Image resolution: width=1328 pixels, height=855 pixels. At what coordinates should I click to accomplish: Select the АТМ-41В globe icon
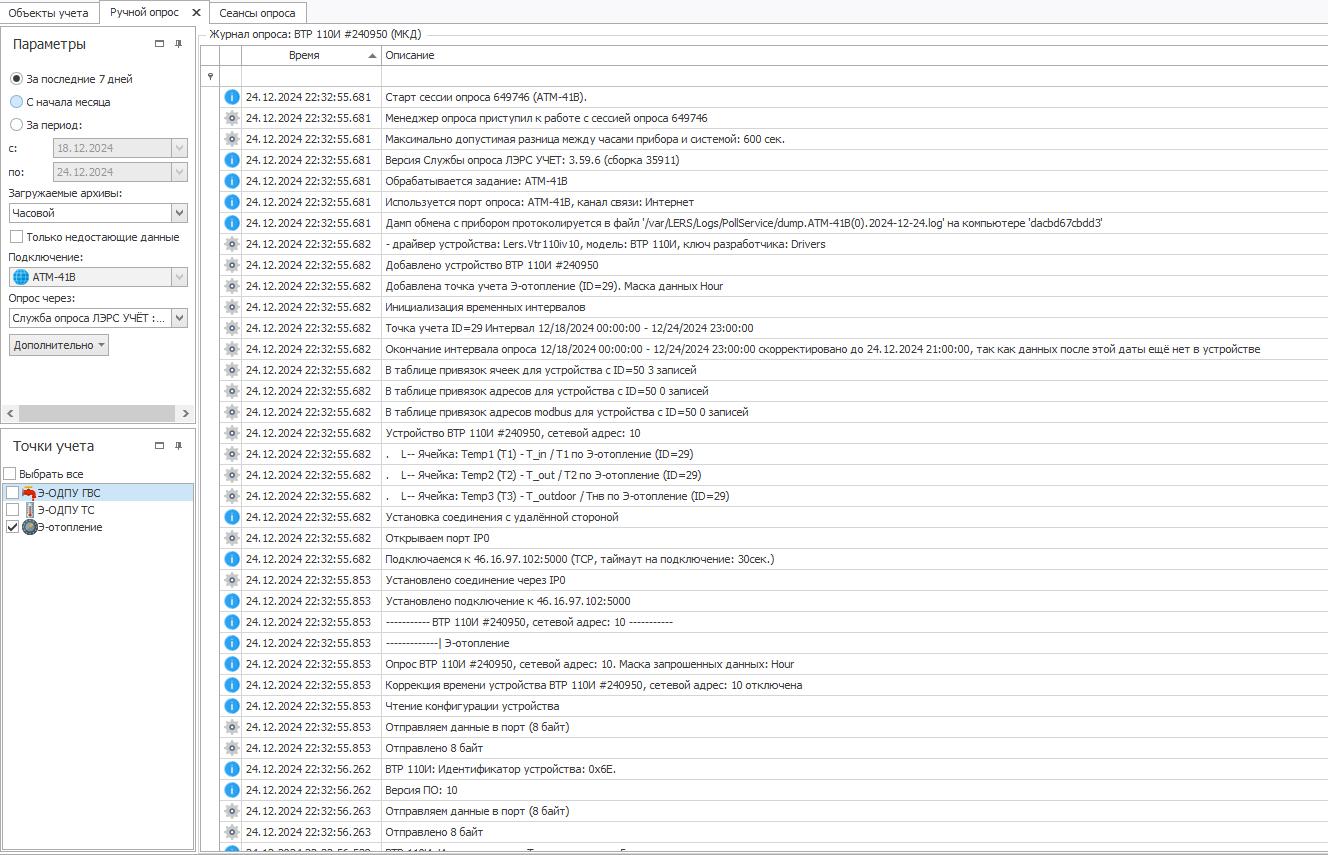[20, 277]
